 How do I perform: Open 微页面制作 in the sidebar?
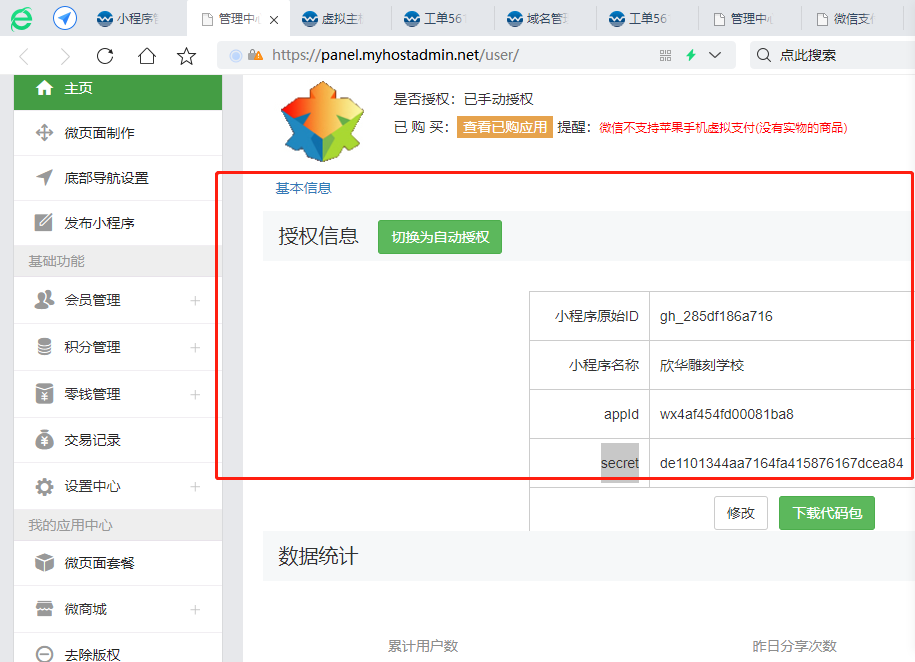tap(99, 133)
